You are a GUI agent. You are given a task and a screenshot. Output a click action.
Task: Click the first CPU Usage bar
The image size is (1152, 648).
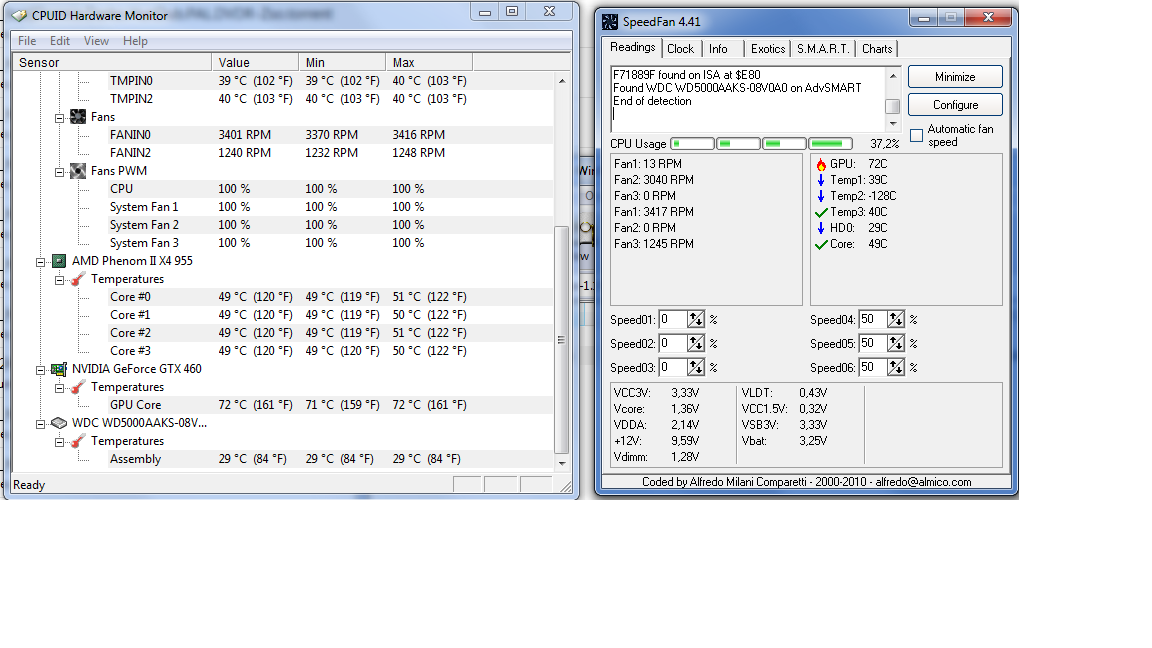[x=693, y=144]
